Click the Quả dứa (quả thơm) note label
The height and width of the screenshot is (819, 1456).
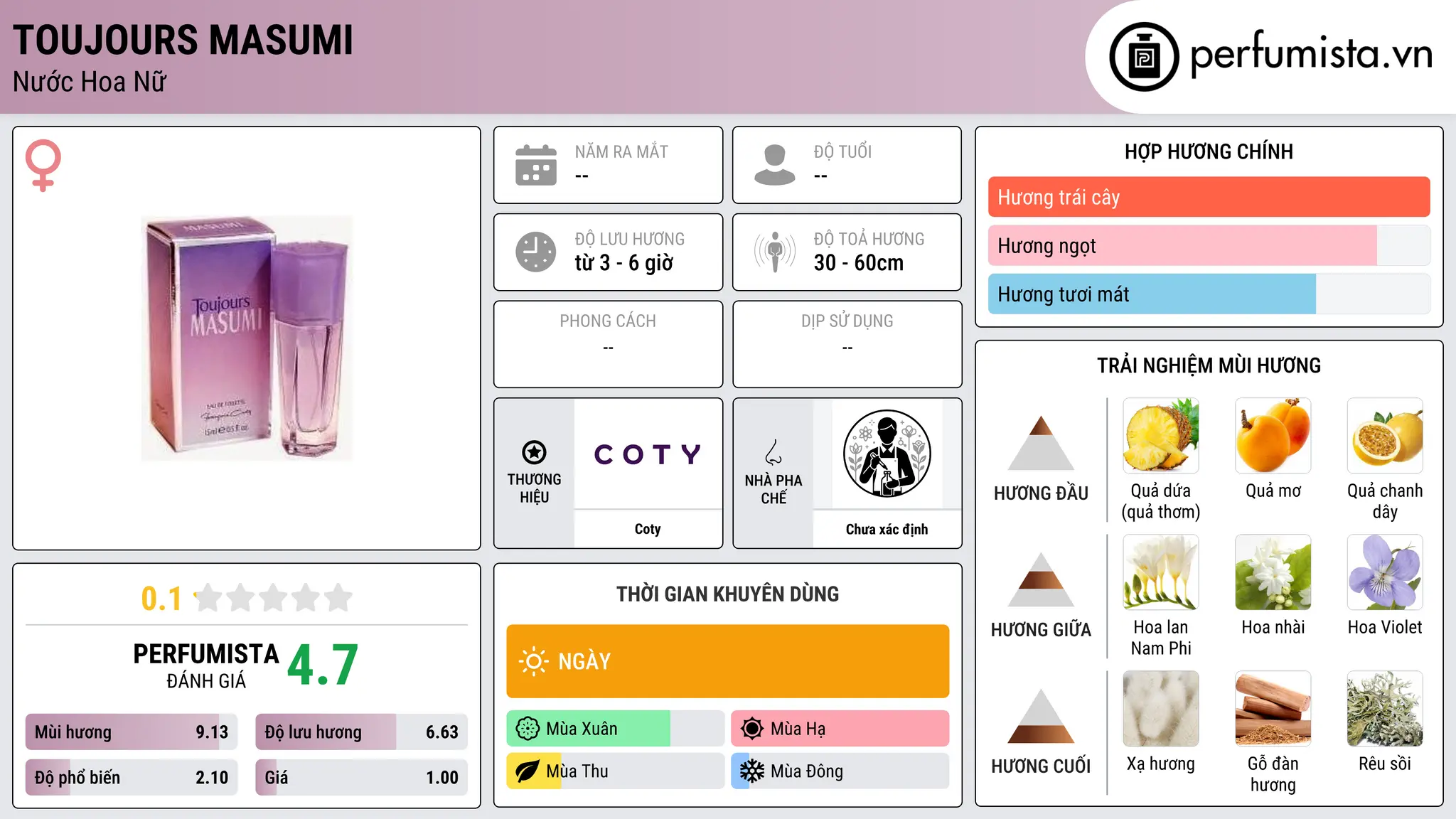pos(1161,501)
